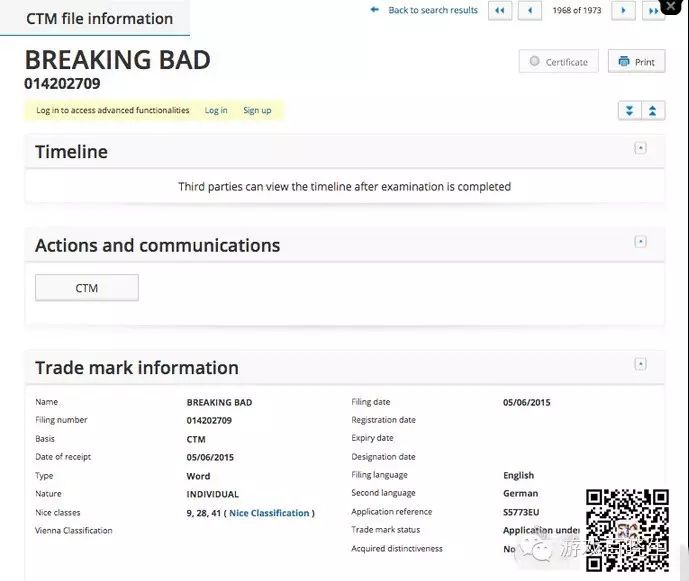The width and height of the screenshot is (689, 581).
Task: Click the Timeline heading
Action: [x=72, y=152]
